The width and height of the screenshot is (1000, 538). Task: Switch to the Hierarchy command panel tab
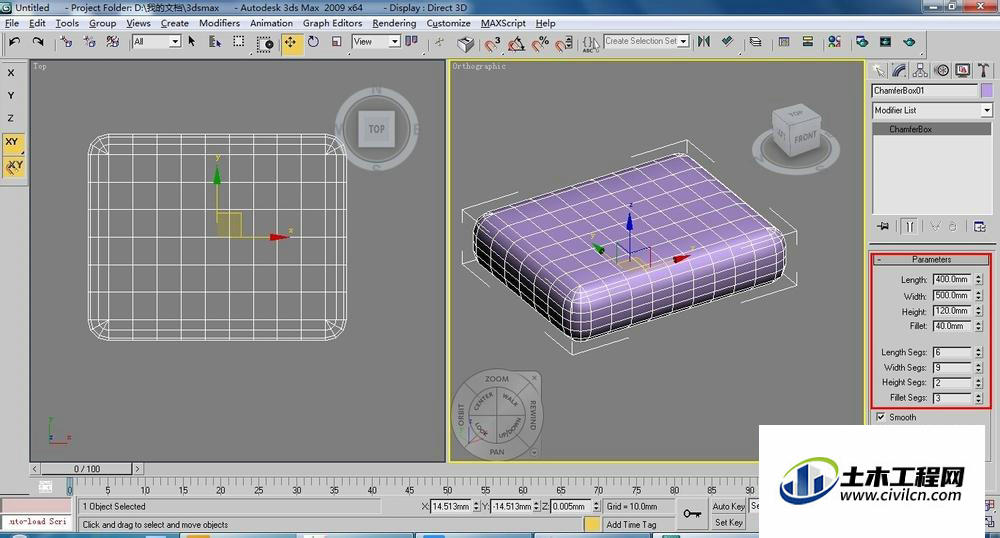[920, 70]
